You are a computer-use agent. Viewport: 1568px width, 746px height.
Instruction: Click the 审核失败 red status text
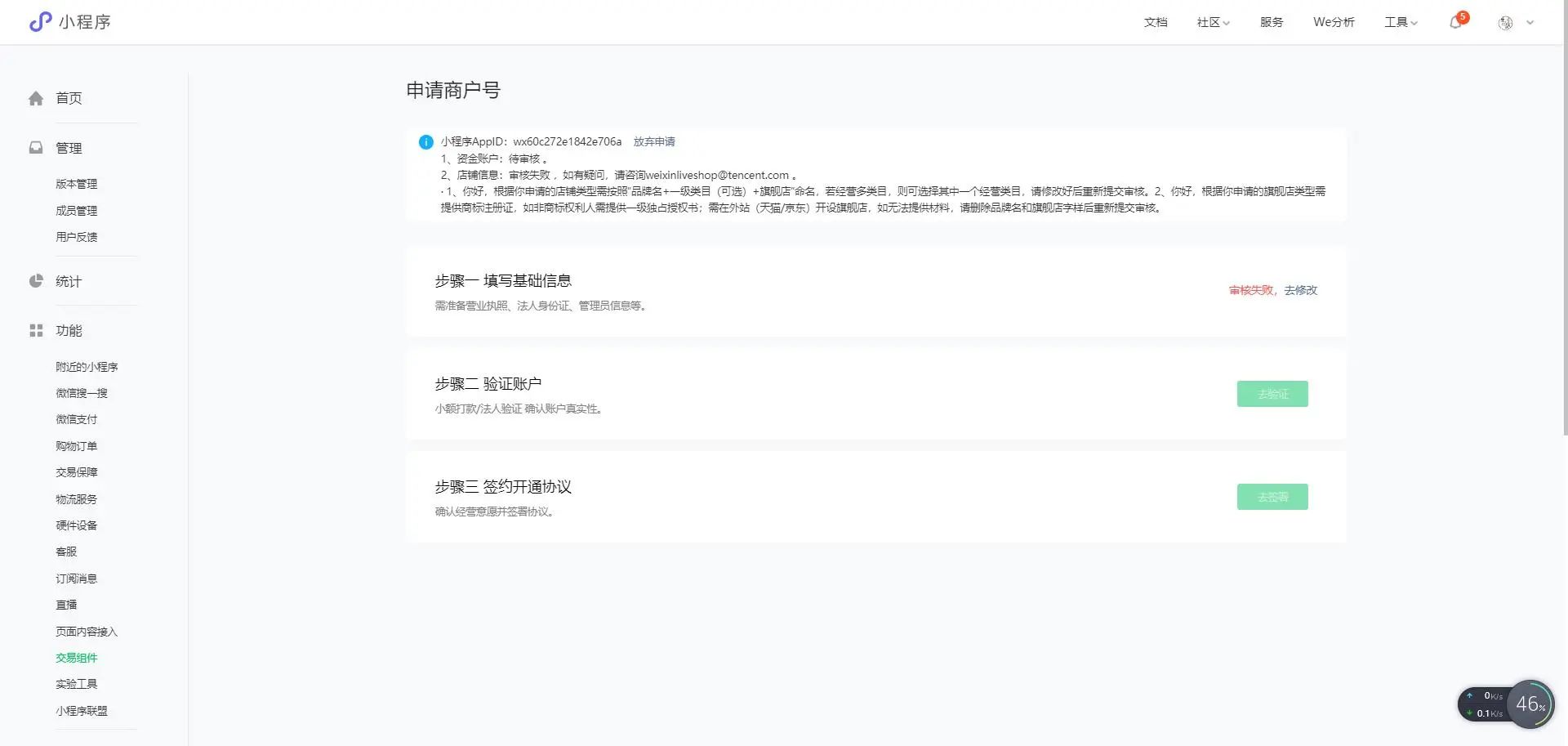[x=1251, y=290]
